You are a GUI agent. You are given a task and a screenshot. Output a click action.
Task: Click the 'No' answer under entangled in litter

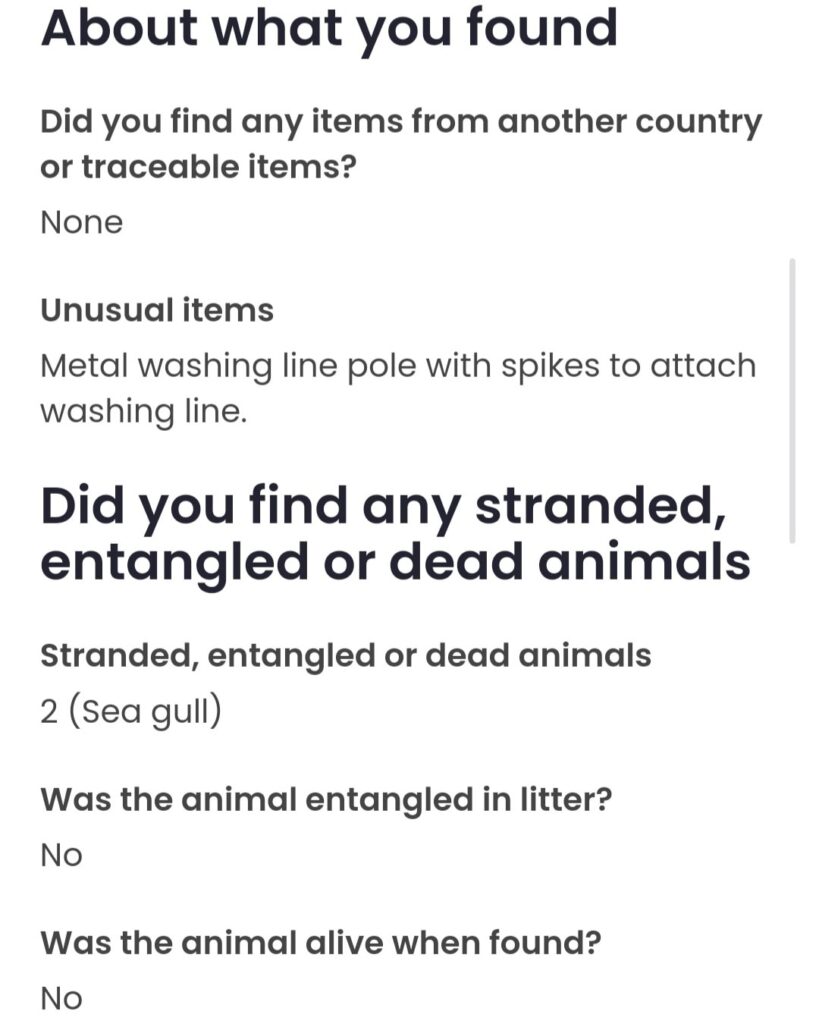pyautogui.click(x=61, y=856)
